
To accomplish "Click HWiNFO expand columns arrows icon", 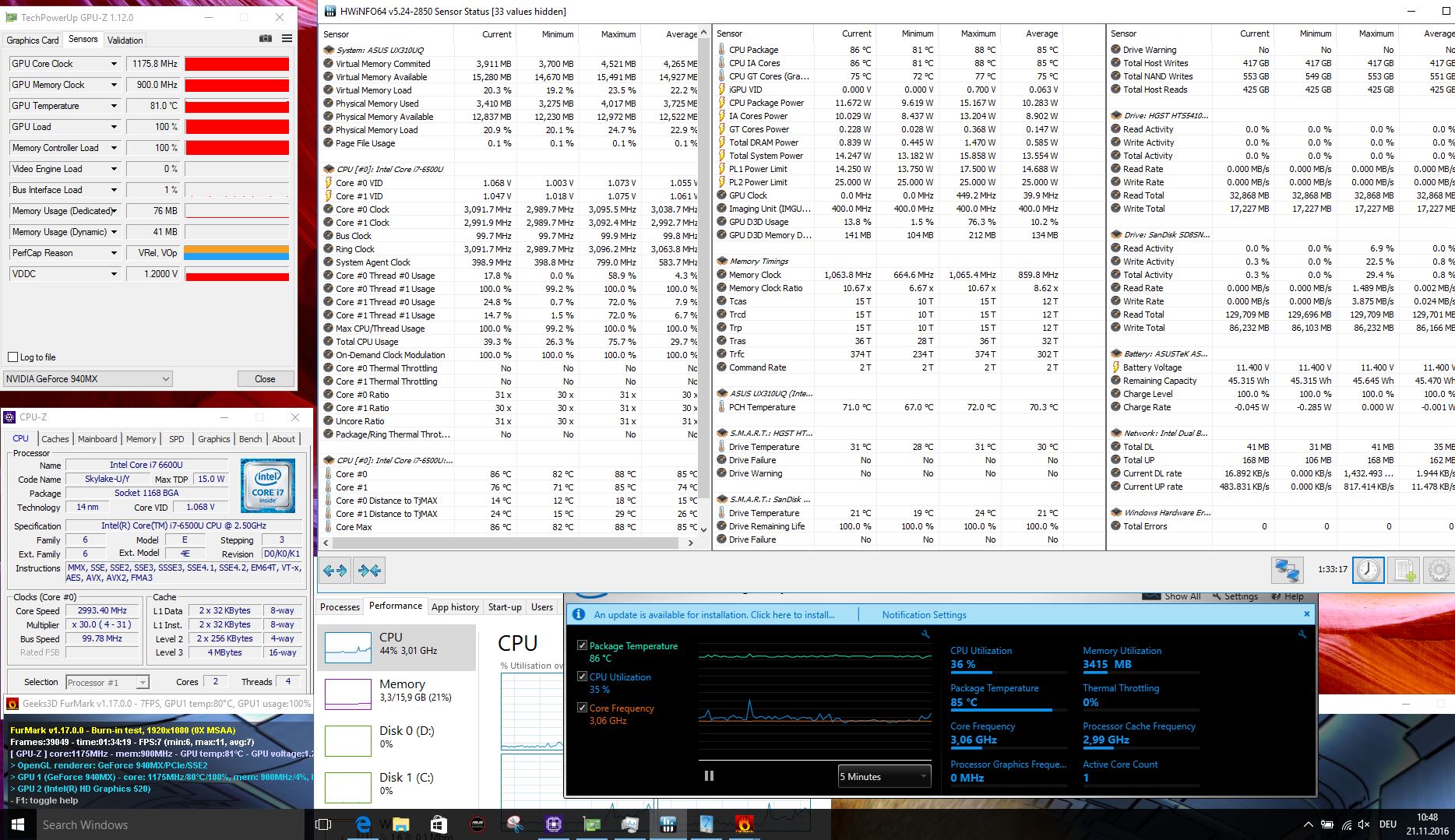I will [335, 571].
